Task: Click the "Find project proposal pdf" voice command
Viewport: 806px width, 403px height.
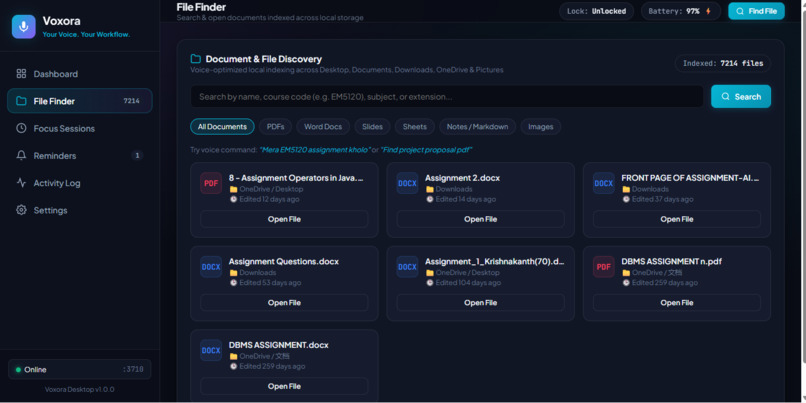Action: click(426, 150)
